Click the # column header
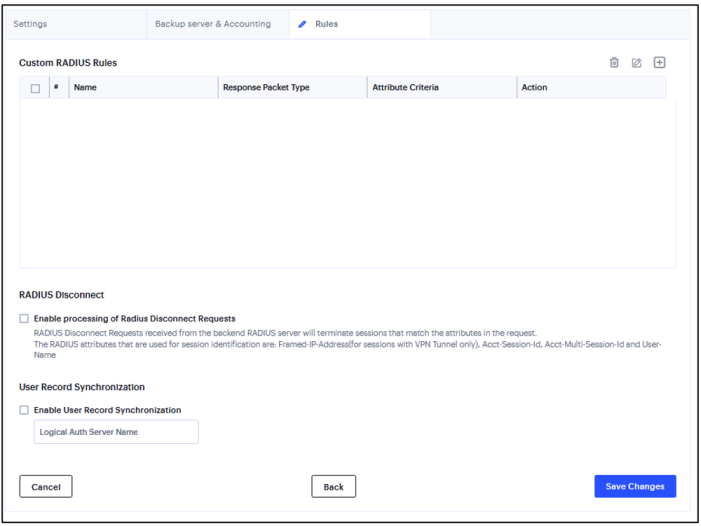This screenshot has height=526, width=701. click(x=57, y=88)
